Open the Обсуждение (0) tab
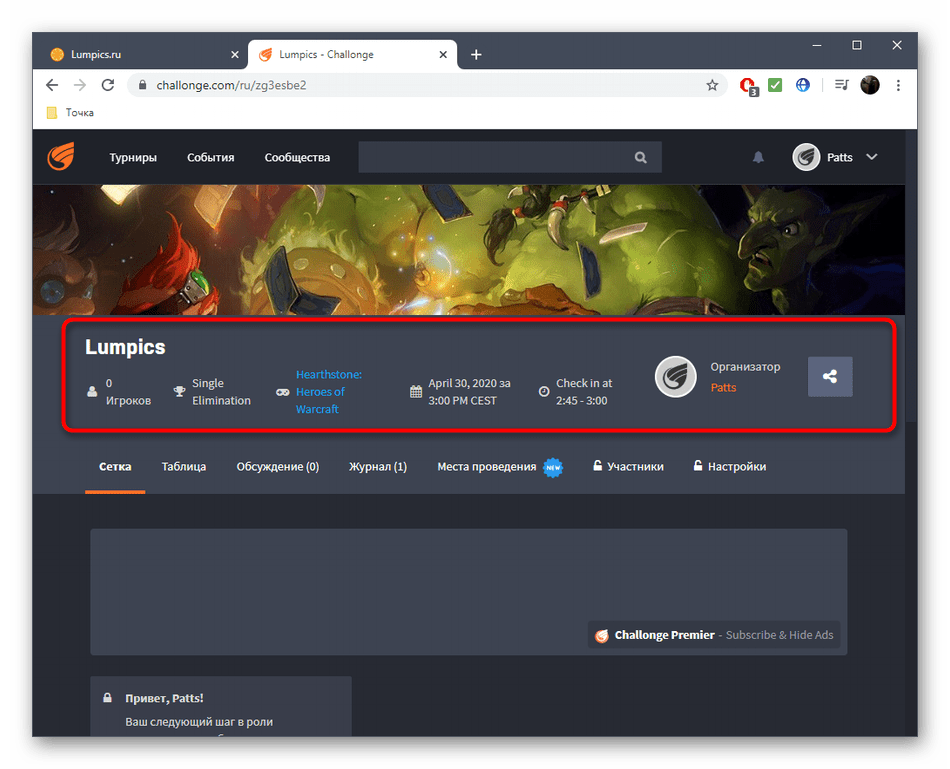 pos(277,467)
